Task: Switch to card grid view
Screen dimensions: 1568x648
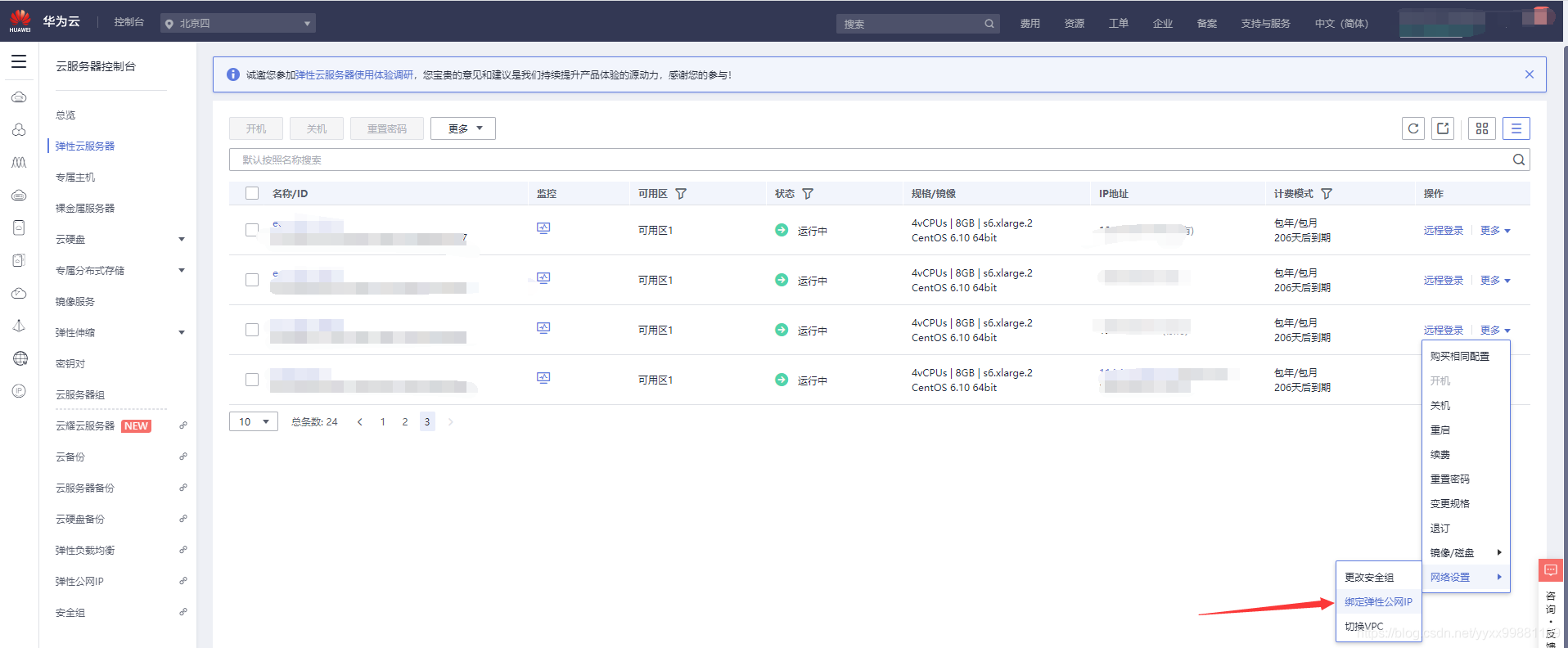Action: click(1482, 128)
